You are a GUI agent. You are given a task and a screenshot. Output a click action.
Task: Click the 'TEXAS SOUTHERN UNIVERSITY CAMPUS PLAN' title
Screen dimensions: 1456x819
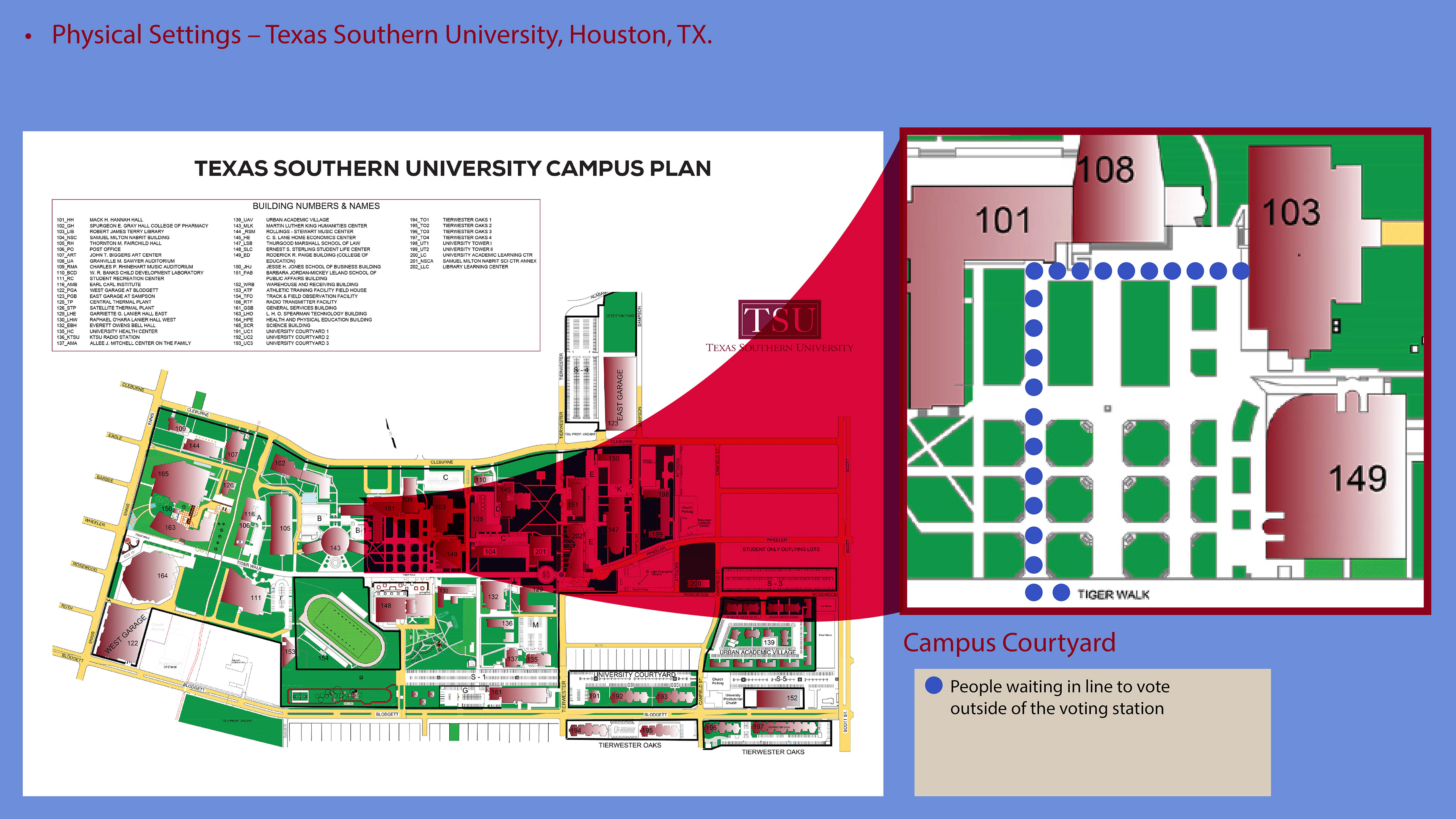pyautogui.click(x=453, y=168)
